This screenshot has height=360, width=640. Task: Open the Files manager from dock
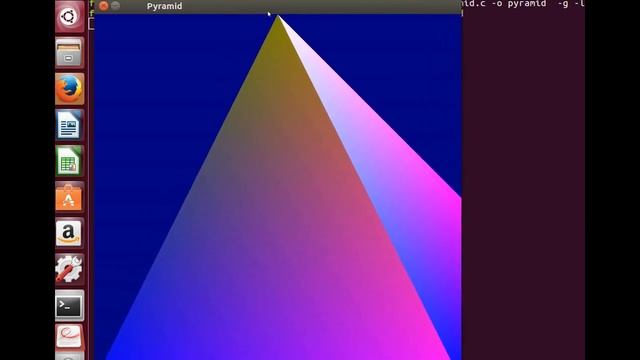click(x=69, y=53)
